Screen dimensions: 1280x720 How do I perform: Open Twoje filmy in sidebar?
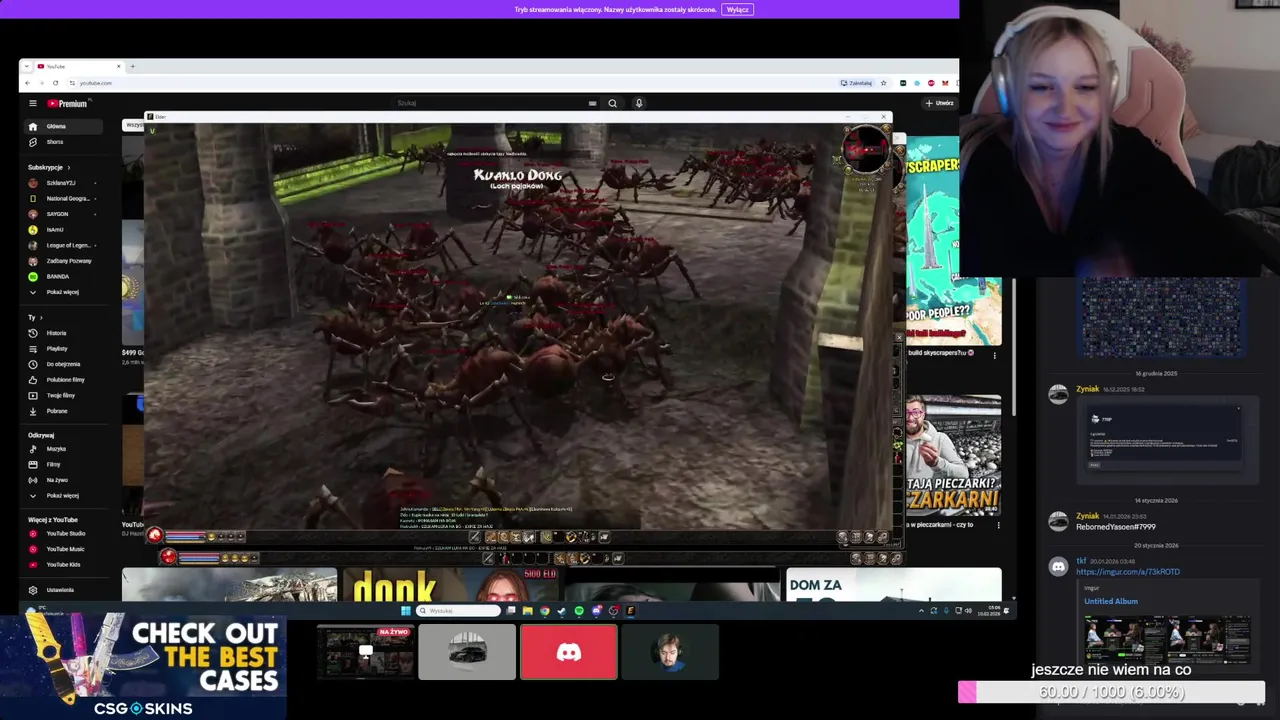(63, 395)
